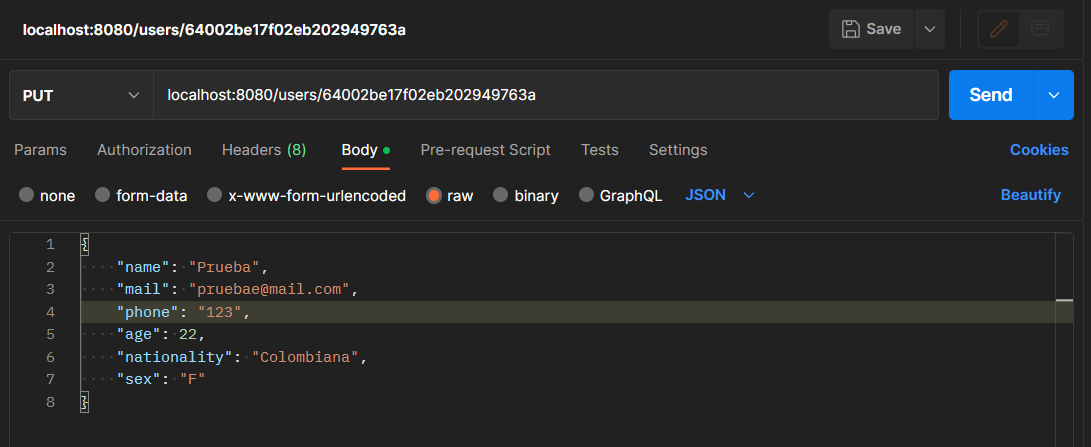
Task: Open the Authorization tab
Action: (x=144, y=150)
